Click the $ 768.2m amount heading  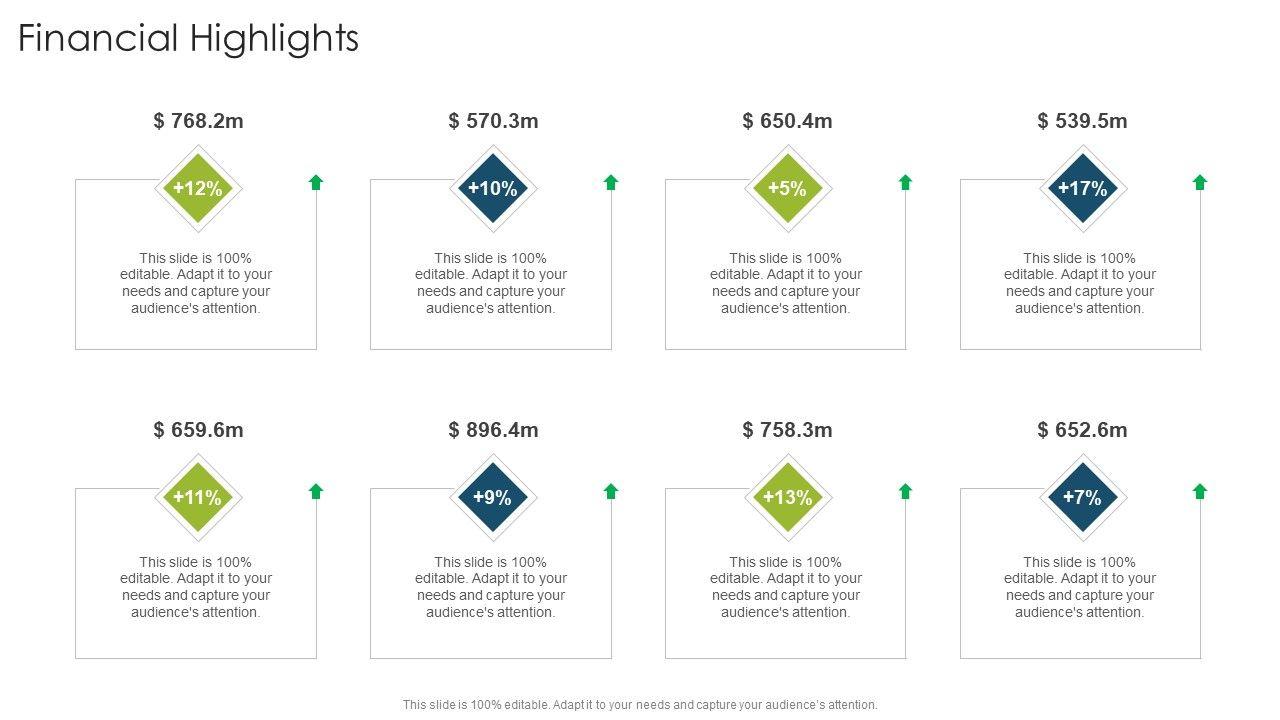pyautogui.click(x=198, y=121)
